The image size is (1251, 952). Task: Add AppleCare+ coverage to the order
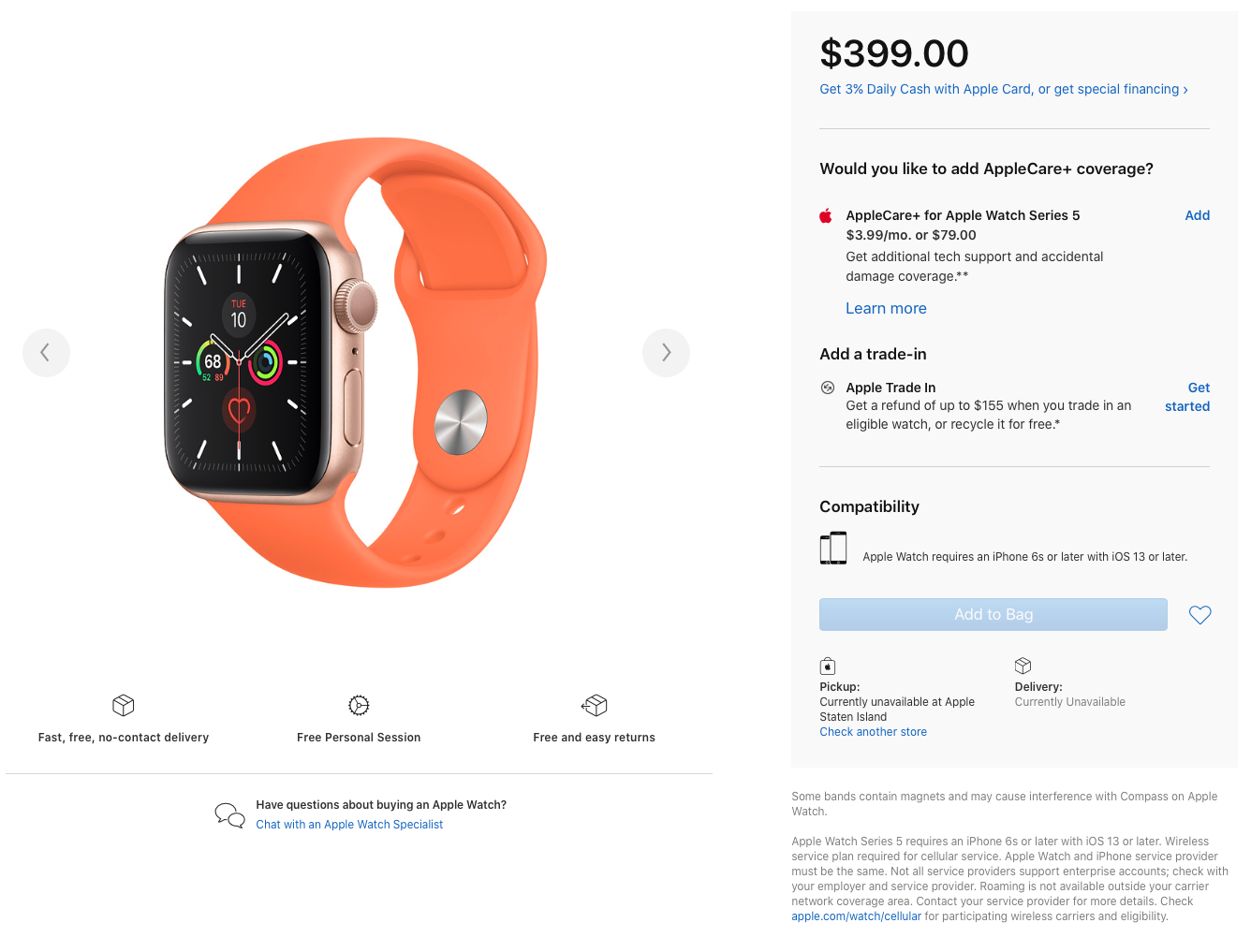[x=1197, y=215]
